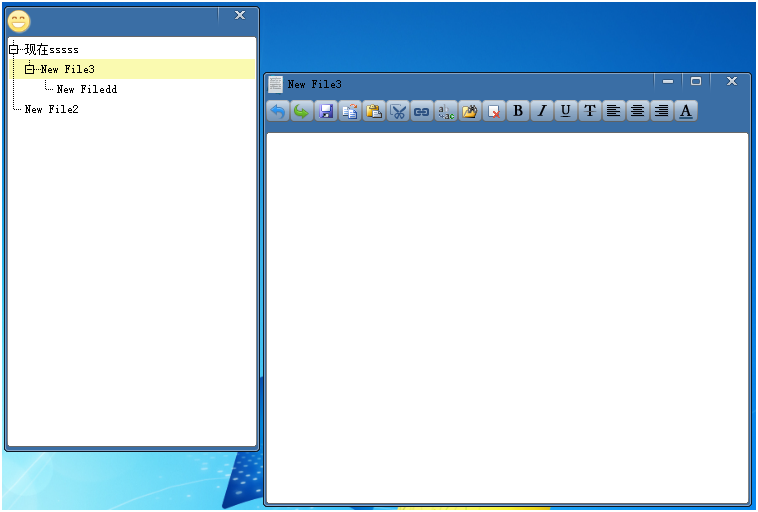Select New File3 in the tree
Viewport: 758px width, 512px height.
coord(68,69)
